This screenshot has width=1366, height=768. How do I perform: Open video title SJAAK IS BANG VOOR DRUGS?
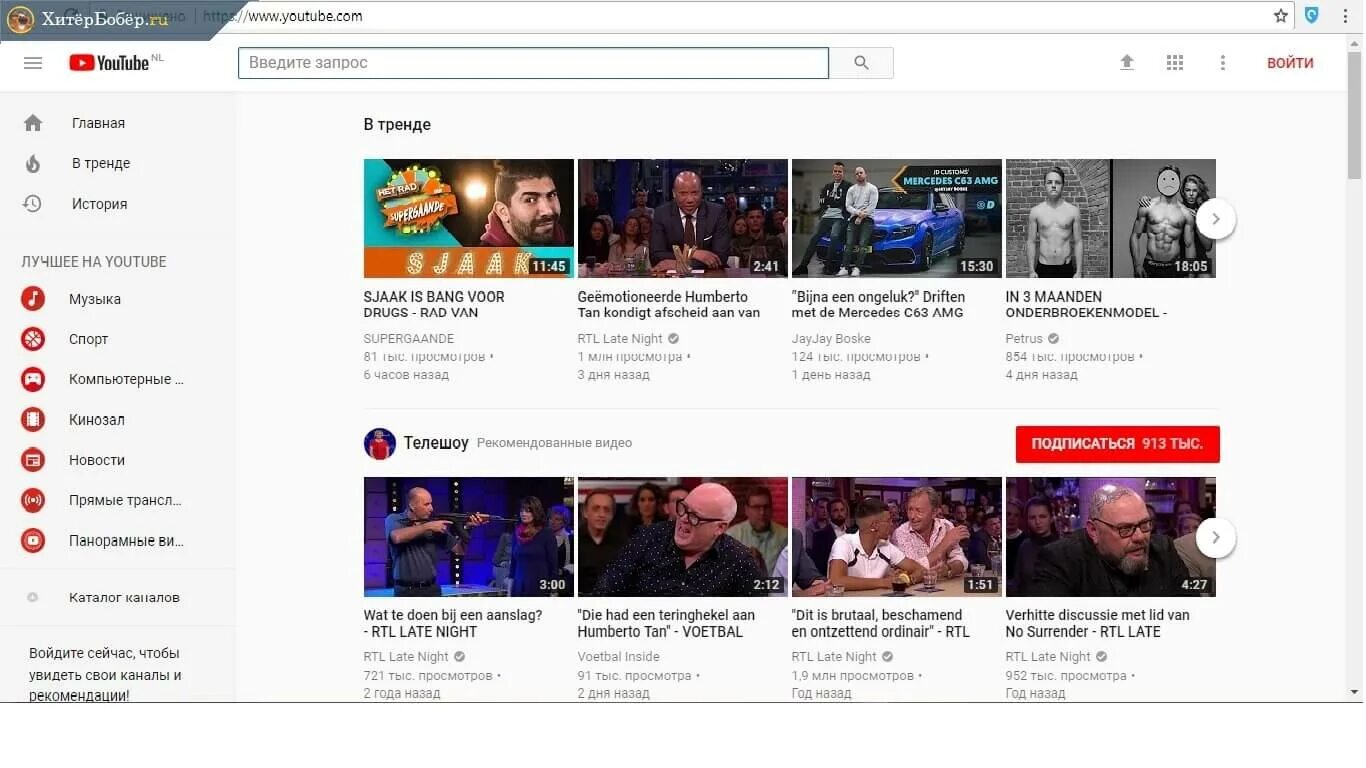pyautogui.click(x=434, y=304)
